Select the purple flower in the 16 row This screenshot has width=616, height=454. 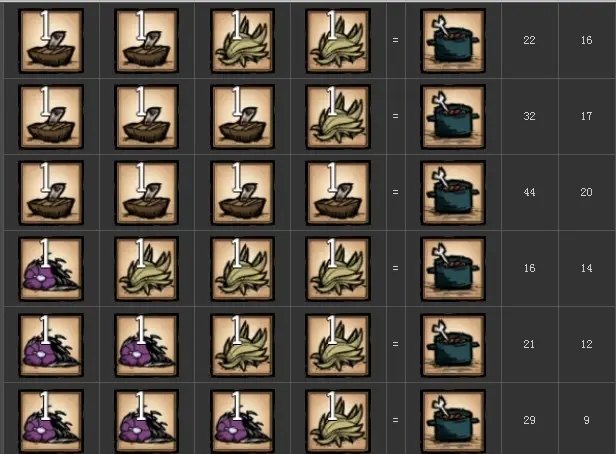pyautogui.click(x=51, y=269)
